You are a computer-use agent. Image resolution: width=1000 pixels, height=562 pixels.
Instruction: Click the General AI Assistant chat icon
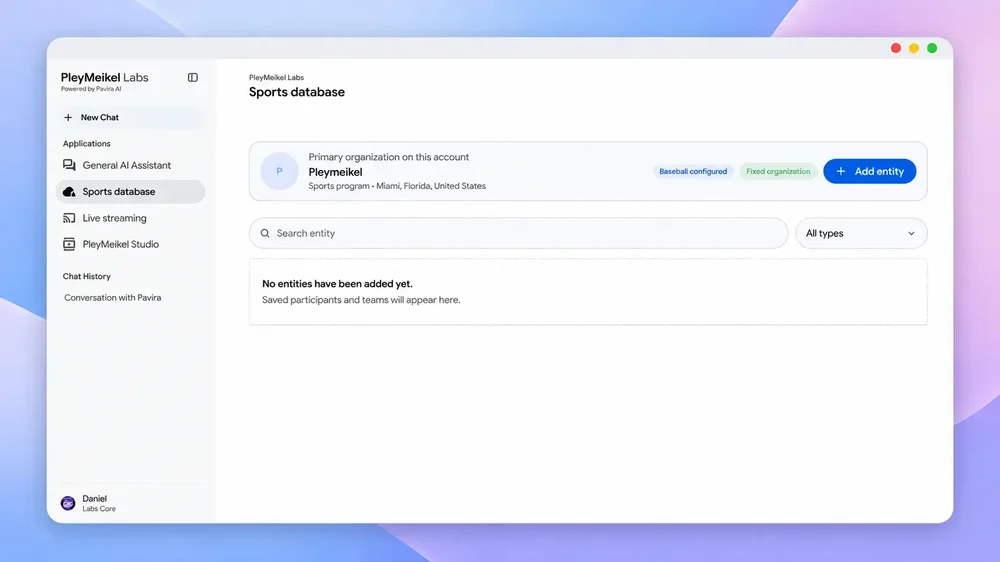click(x=69, y=165)
